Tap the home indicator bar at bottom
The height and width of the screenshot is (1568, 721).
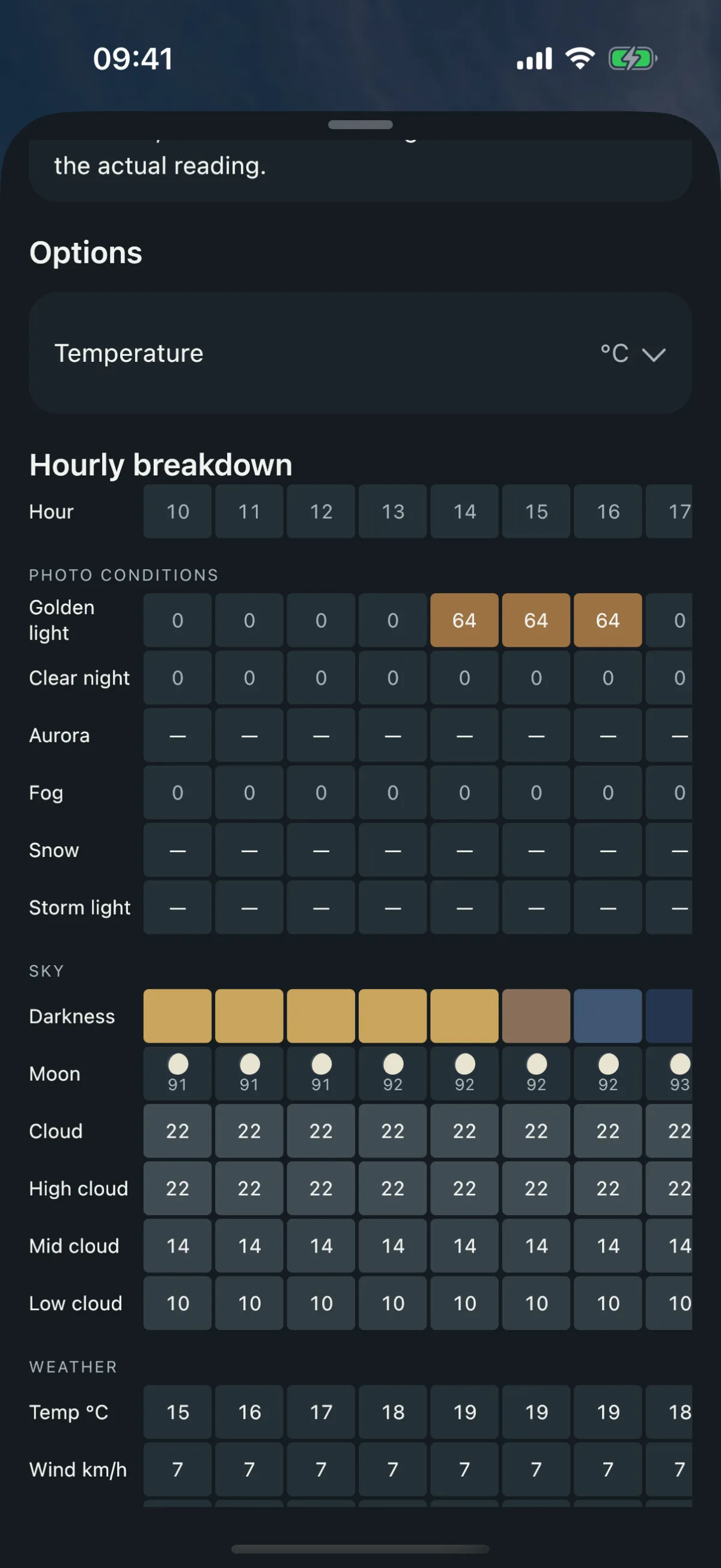point(360,1549)
